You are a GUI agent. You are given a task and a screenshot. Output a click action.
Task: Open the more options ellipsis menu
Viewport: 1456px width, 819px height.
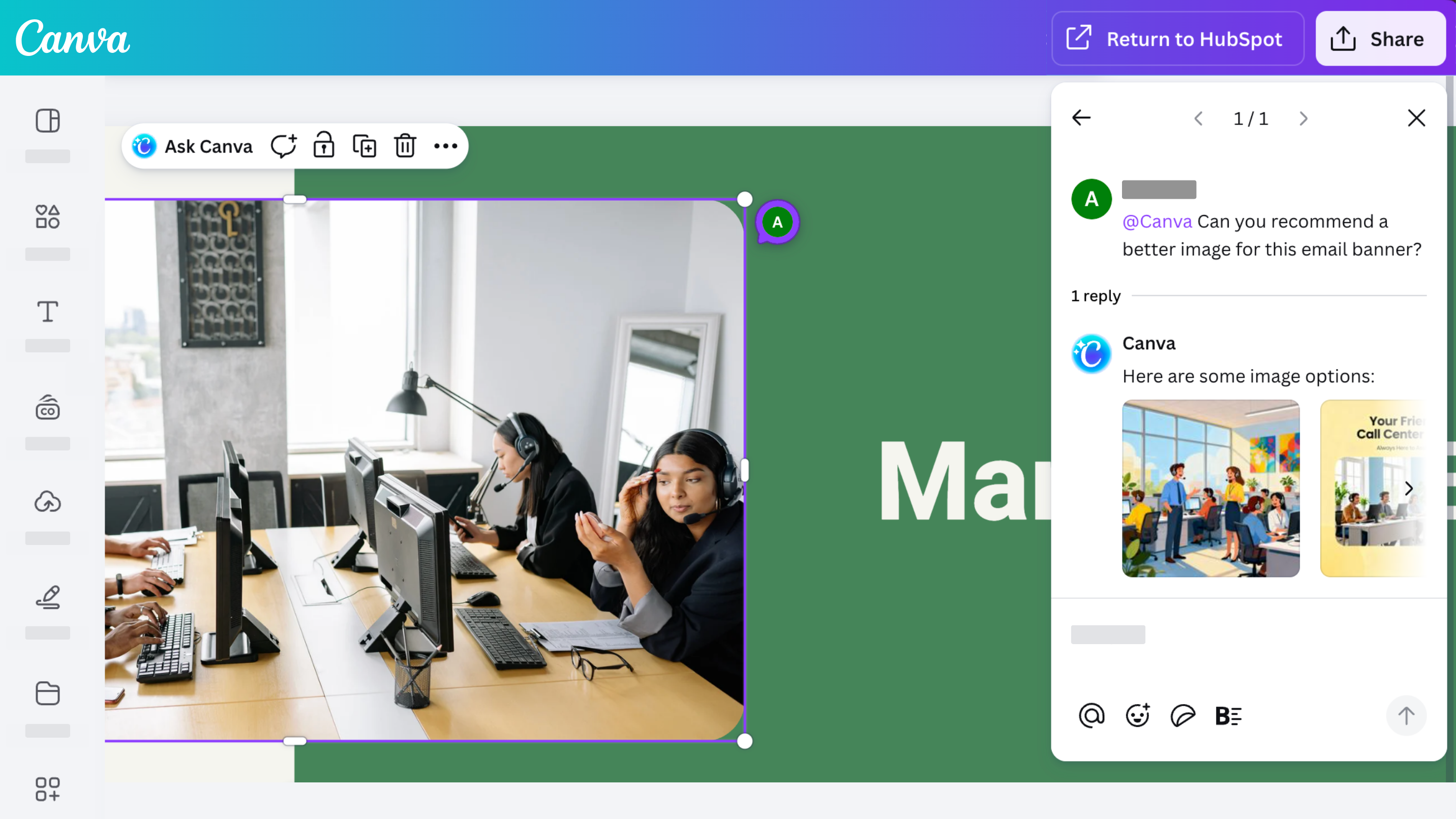pyautogui.click(x=445, y=146)
